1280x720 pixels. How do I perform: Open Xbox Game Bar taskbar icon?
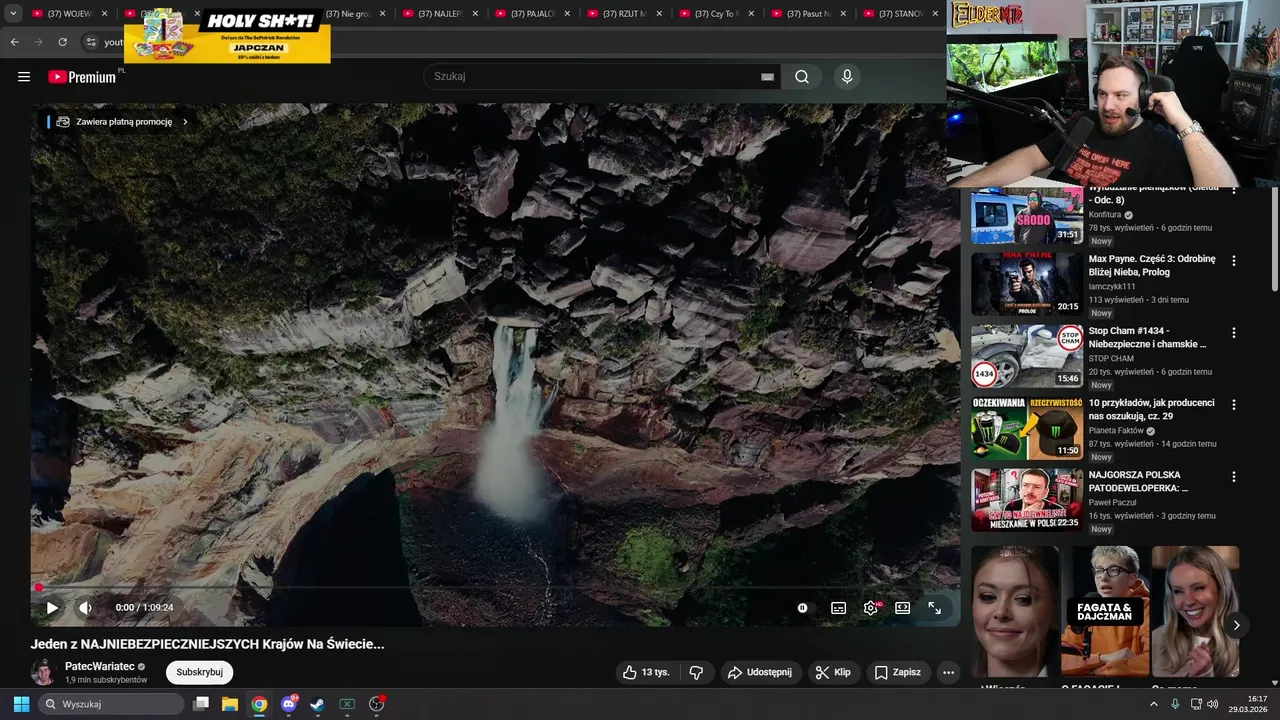coord(347,704)
